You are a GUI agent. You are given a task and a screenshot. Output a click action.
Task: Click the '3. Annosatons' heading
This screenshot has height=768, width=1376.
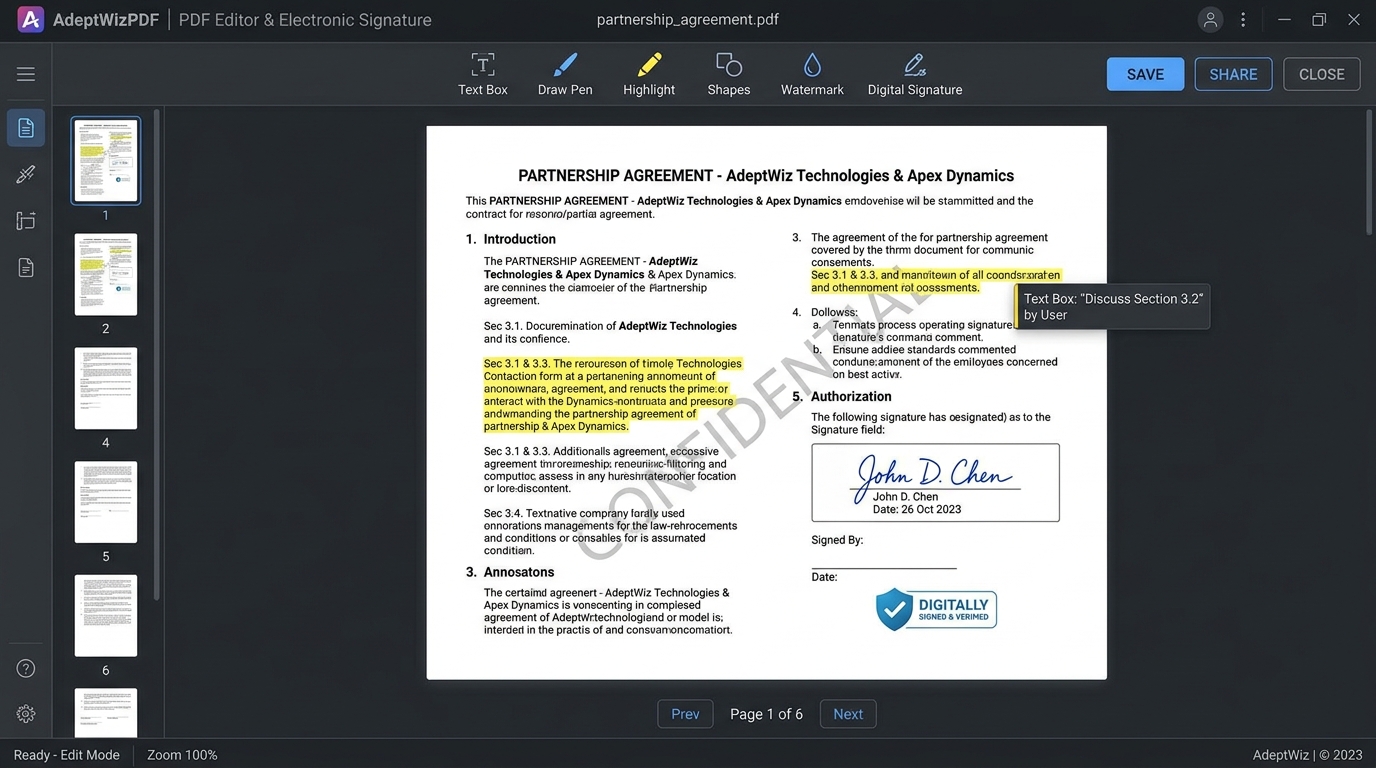510,572
